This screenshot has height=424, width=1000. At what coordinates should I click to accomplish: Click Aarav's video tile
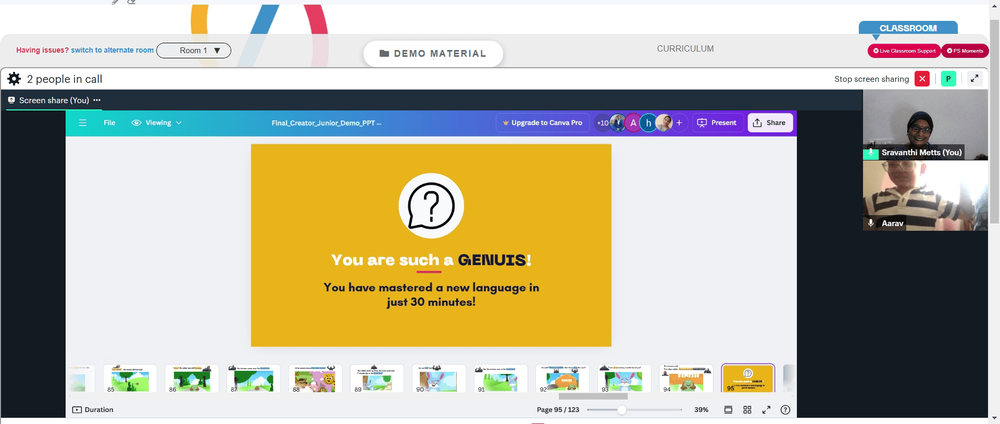point(925,195)
